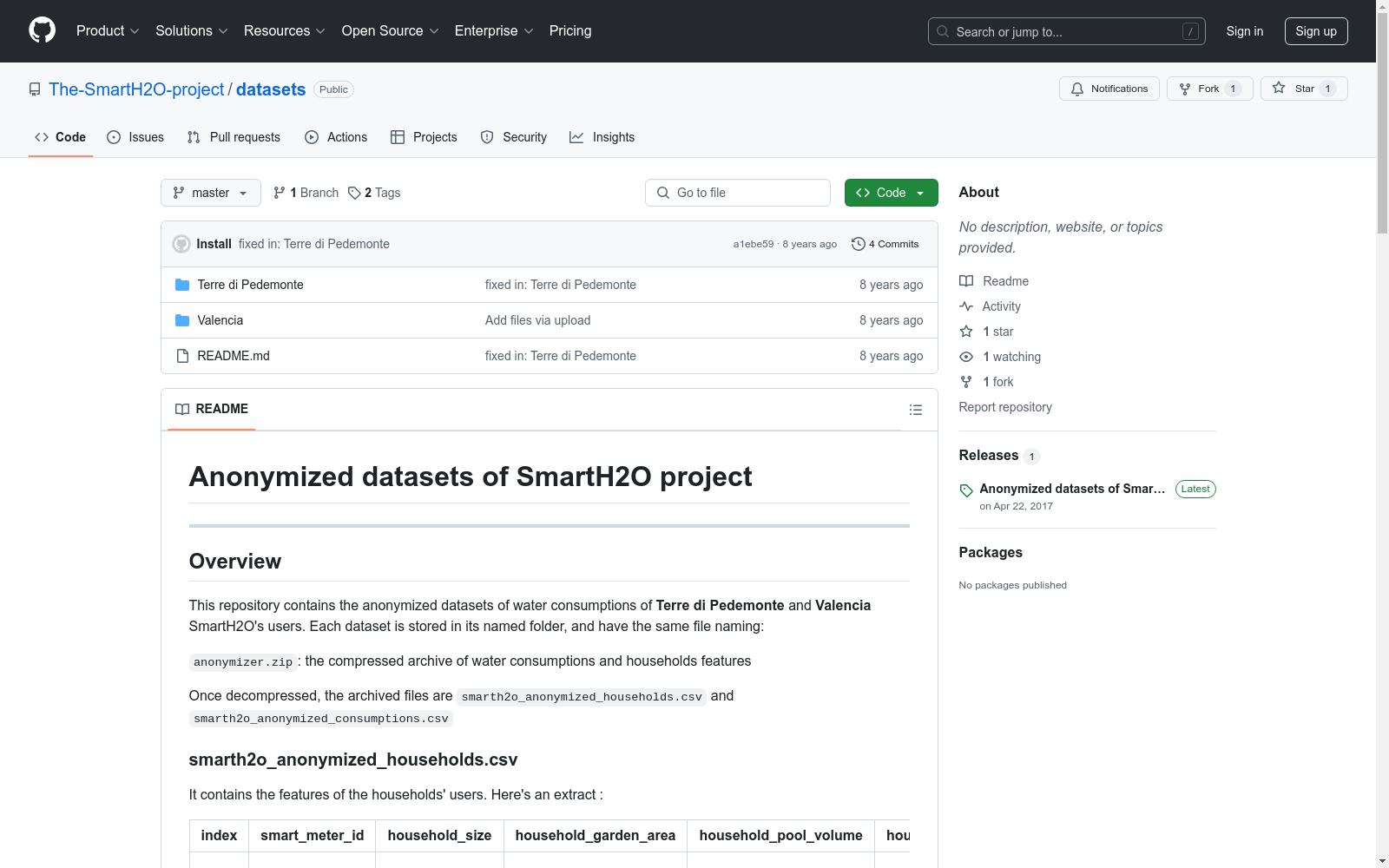
Task: Click the README.md file icon
Action: (x=182, y=356)
